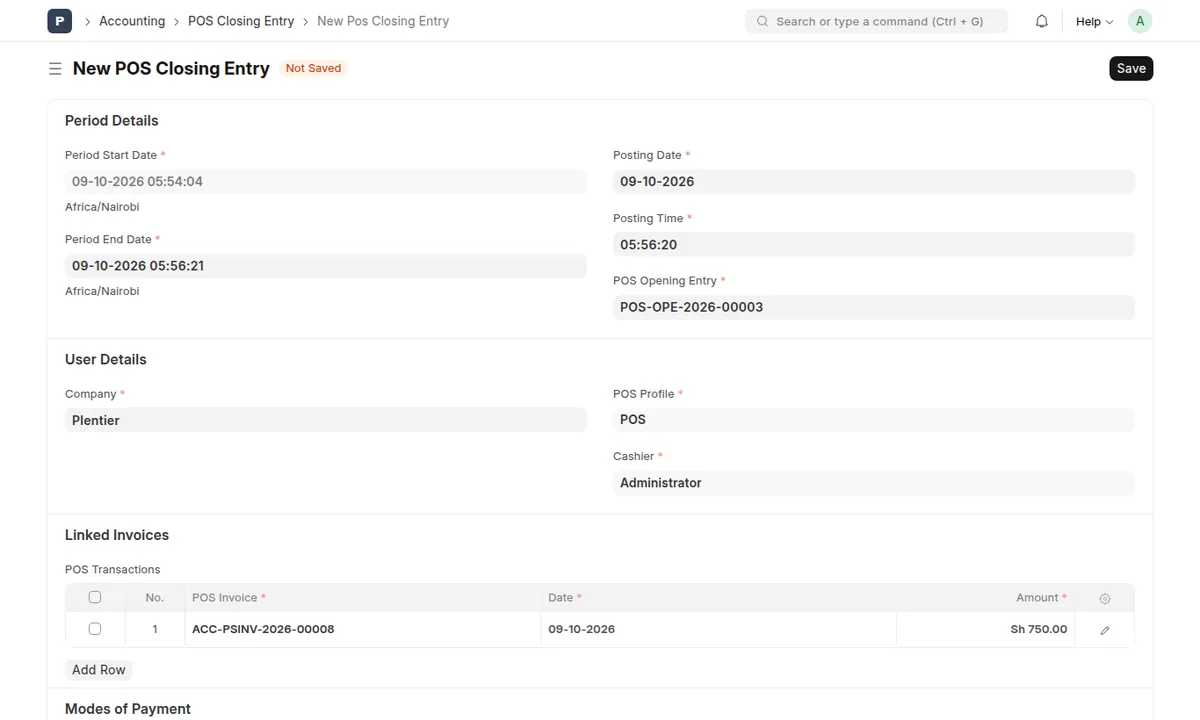Viewport: 1200px width, 720px height.
Task: Collapse the Linked Invoices section heading
Action: [117, 535]
